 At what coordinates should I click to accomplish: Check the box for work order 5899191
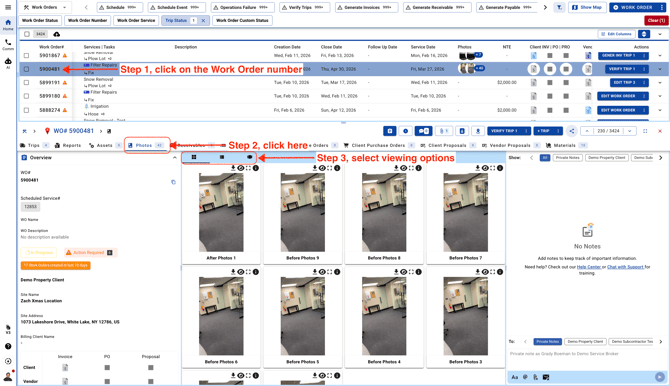tap(26, 83)
